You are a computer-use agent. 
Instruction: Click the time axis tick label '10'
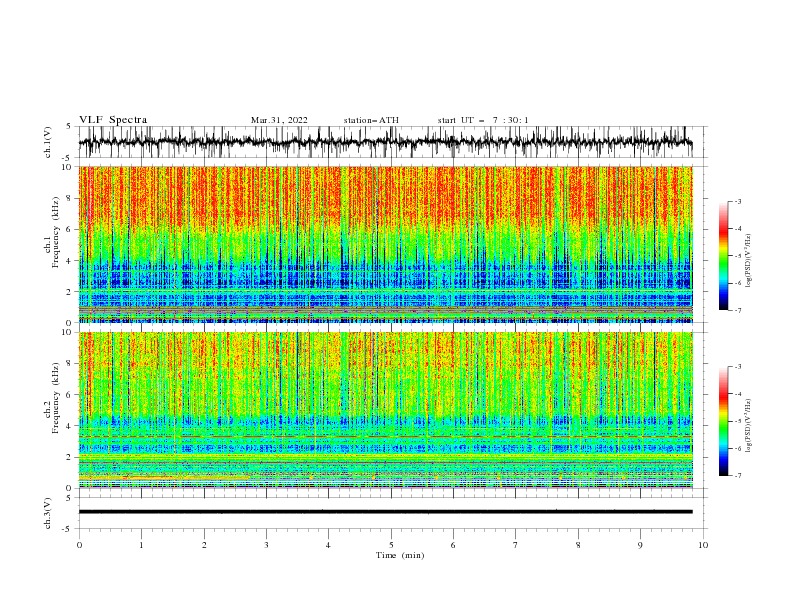tap(703, 545)
